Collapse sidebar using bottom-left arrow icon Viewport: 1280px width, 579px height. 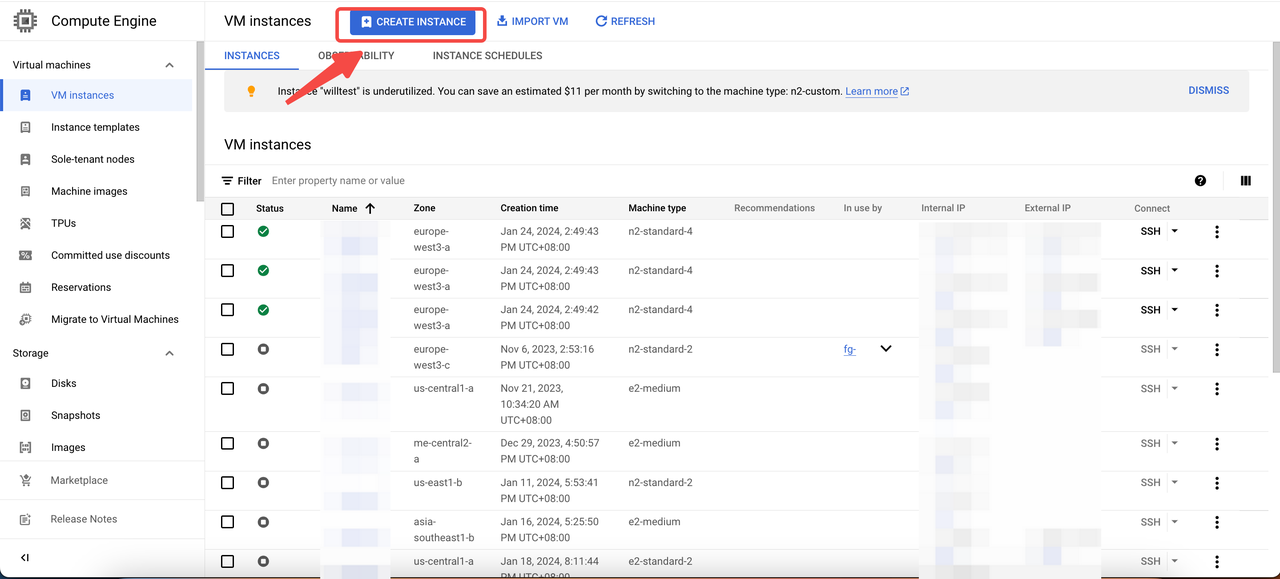pos(25,558)
